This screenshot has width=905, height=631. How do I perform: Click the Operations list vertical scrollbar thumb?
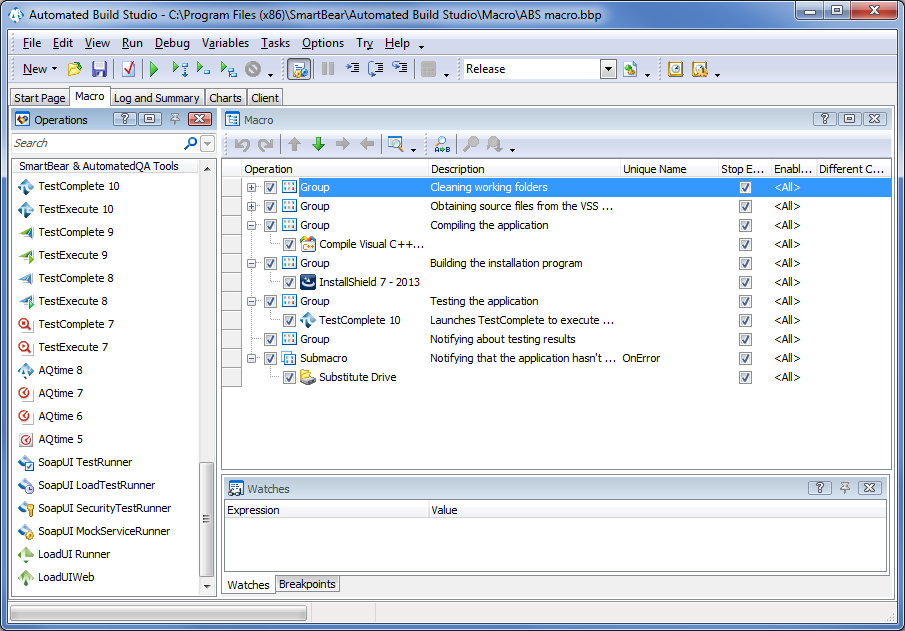[206, 520]
